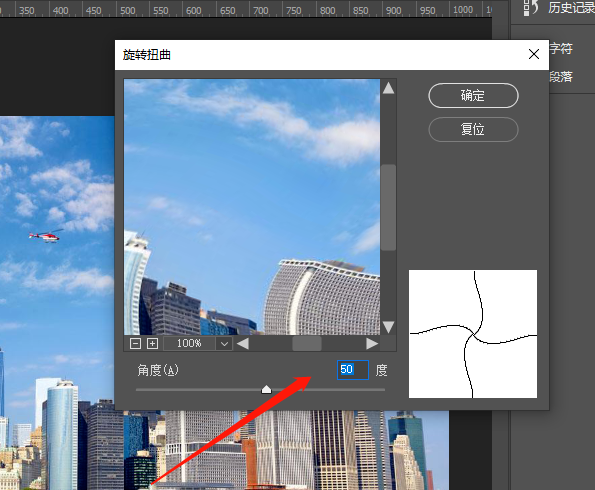Screen dimensions: 595x490
Task: Click the vertical scrollbar thumb in preview
Action: pyautogui.click(x=388, y=207)
